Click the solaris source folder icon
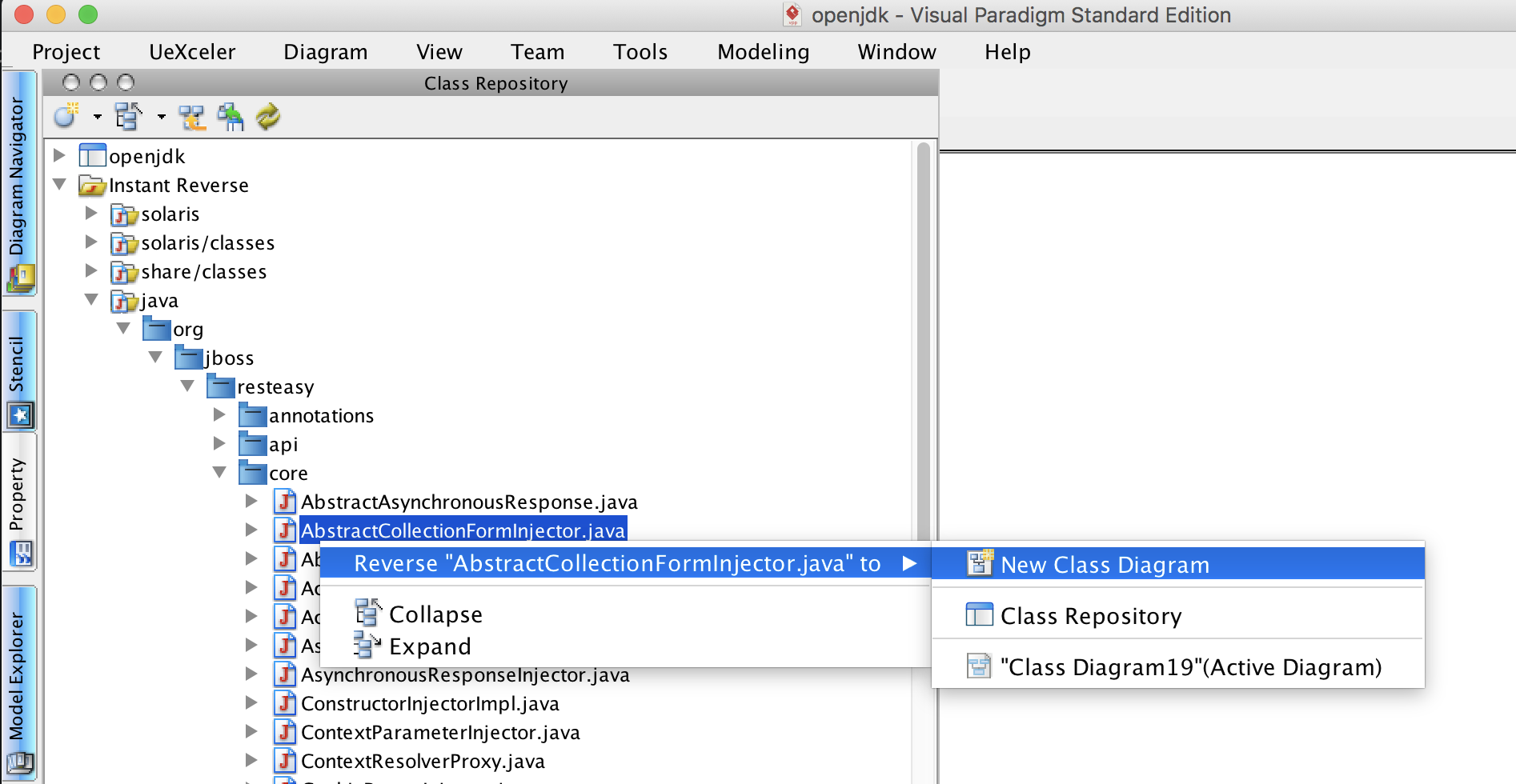Viewport: 1516px width, 784px height. [x=125, y=214]
